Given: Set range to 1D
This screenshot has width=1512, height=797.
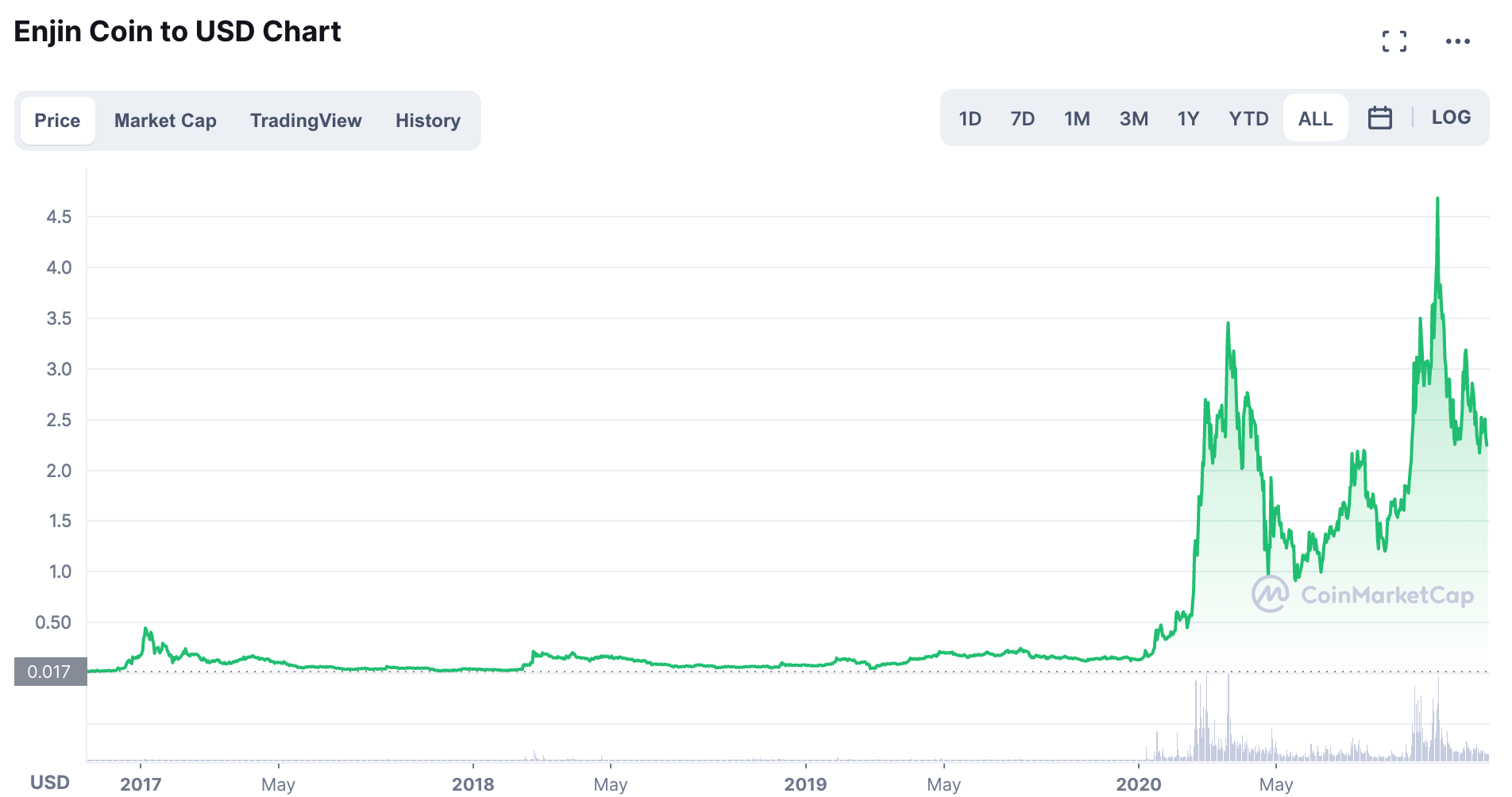Looking at the screenshot, I should (970, 119).
